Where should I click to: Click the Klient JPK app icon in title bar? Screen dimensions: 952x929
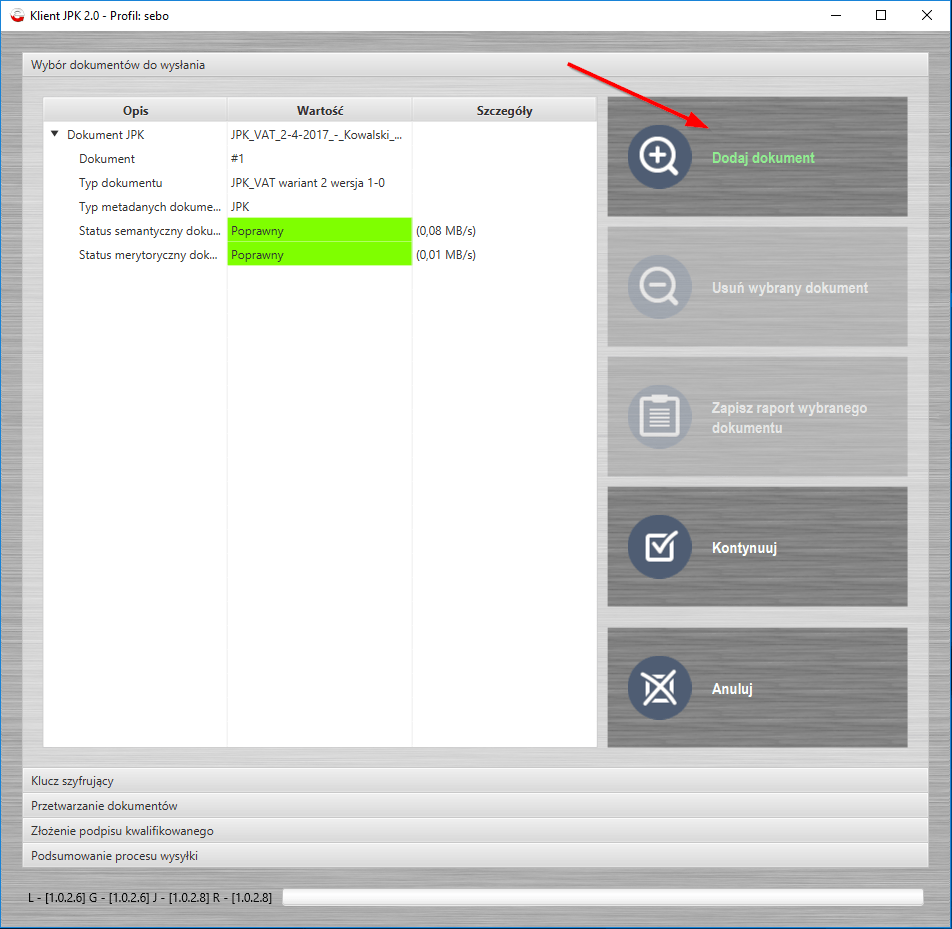pos(16,16)
